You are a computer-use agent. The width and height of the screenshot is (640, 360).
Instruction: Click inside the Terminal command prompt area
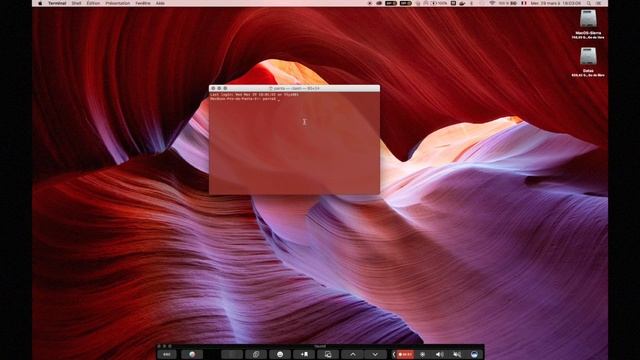point(294,143)
